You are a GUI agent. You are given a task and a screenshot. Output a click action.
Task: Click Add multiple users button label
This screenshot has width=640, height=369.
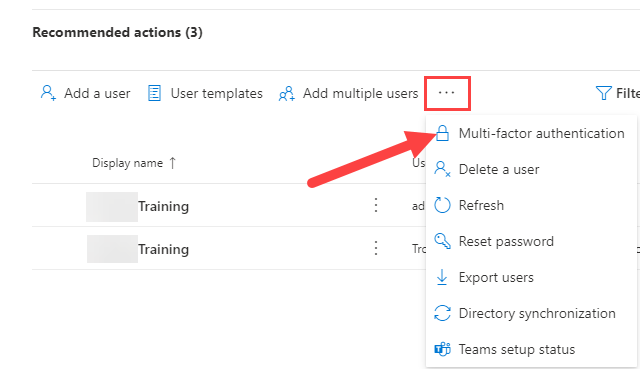[360, 93]
